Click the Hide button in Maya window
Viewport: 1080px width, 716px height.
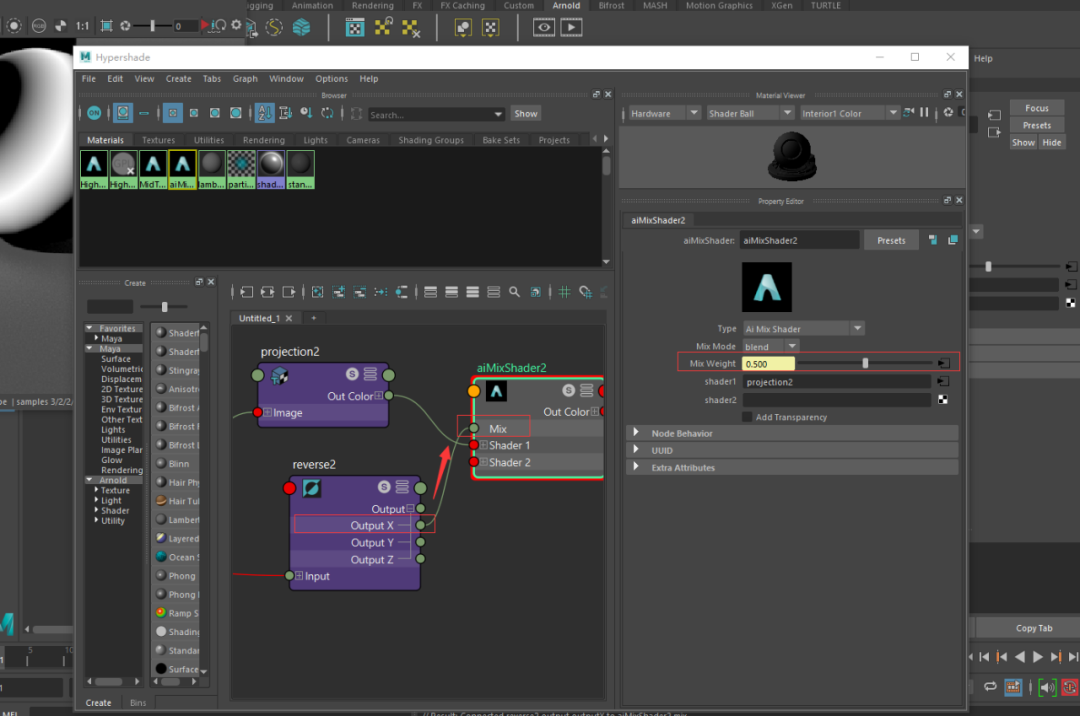click(x=1052, y=143)
